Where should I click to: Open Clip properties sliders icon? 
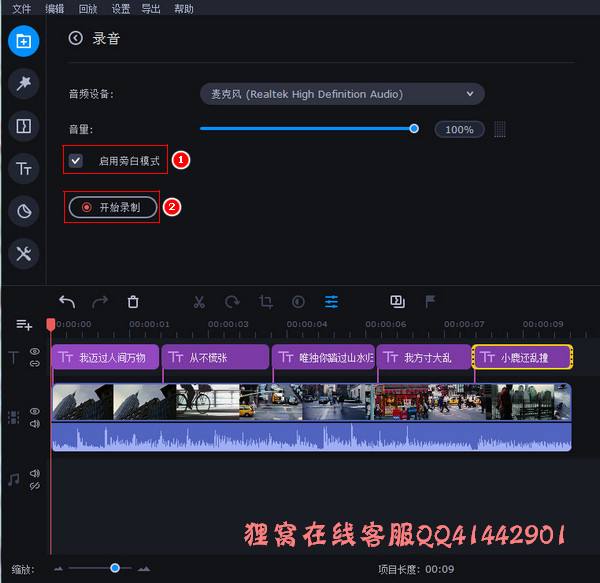coord(331,302)
